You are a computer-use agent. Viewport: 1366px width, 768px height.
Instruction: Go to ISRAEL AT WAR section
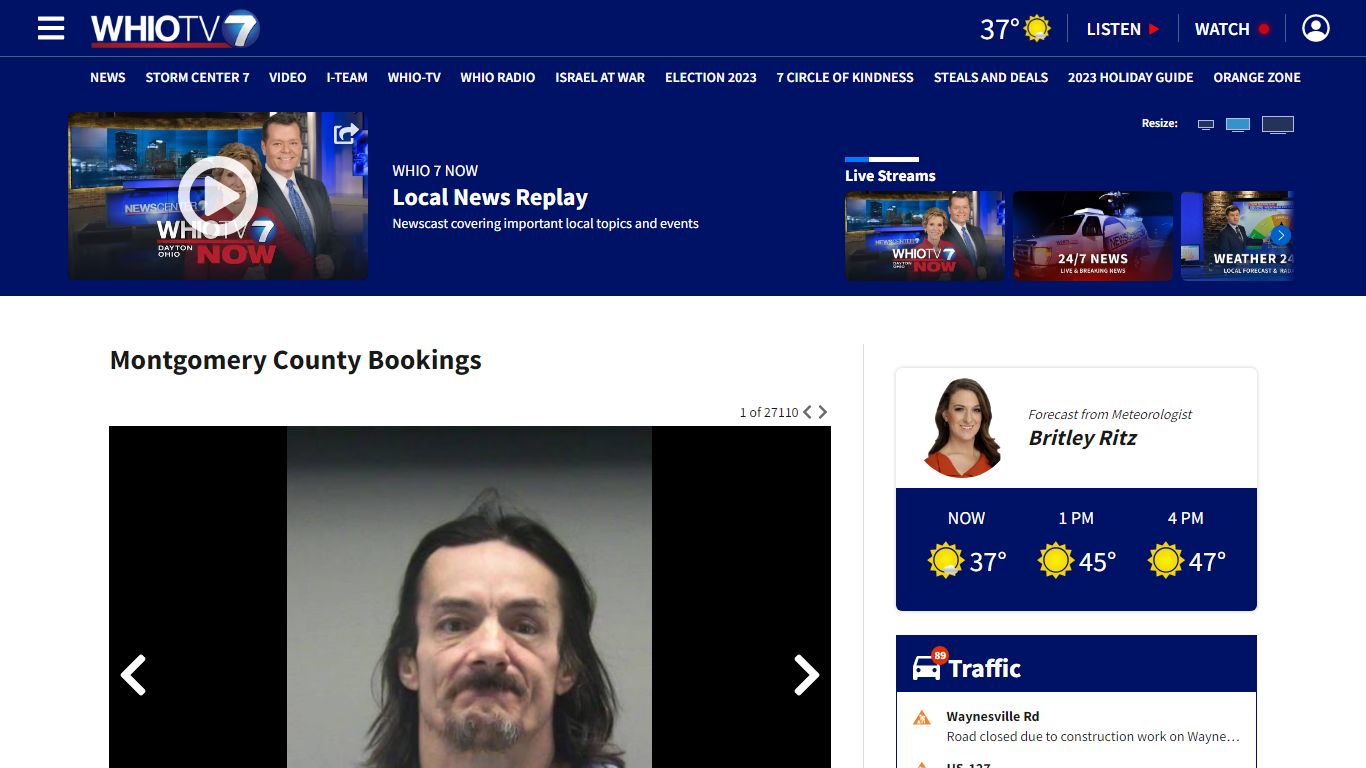pos(600,77)
